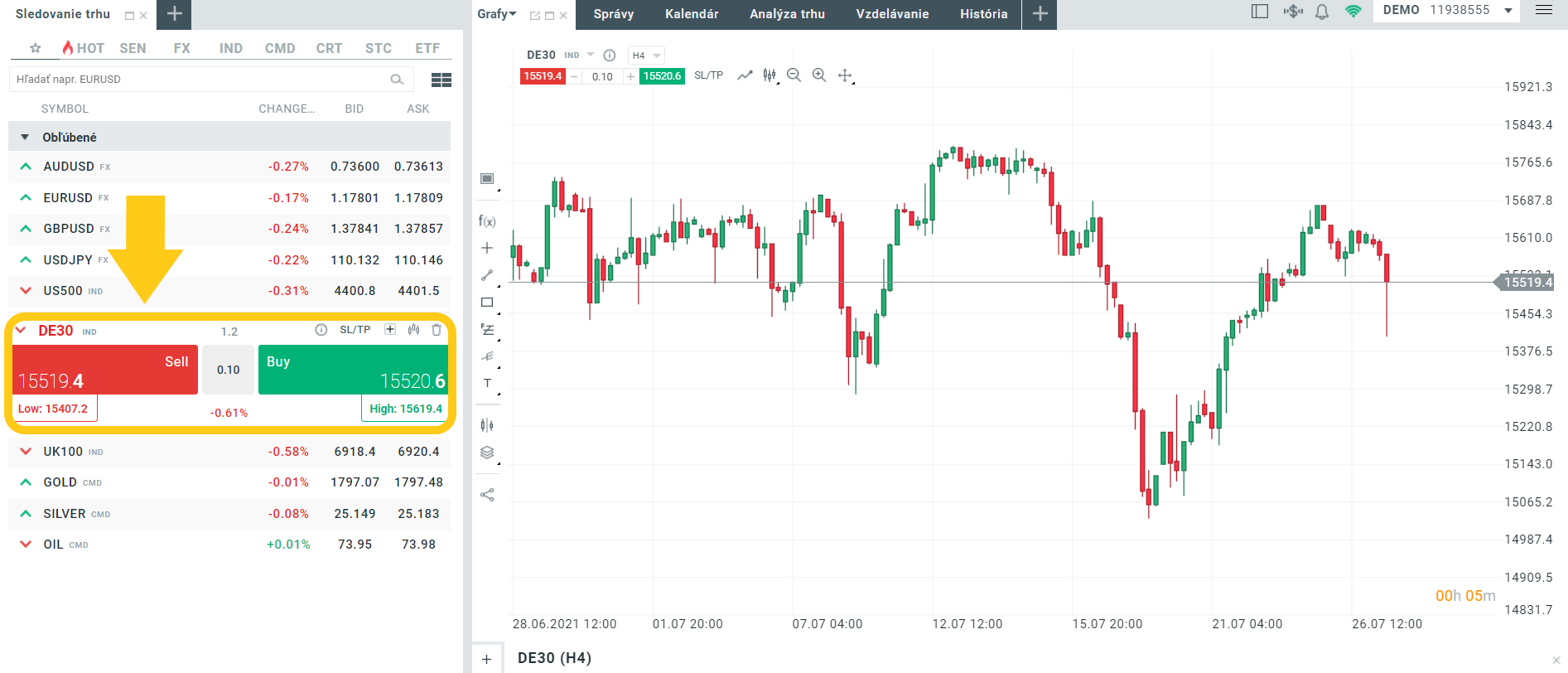Click the zoom in magnifier icon
The height and width of the screenshot is (673, 1568).
[x=819, y=75]
